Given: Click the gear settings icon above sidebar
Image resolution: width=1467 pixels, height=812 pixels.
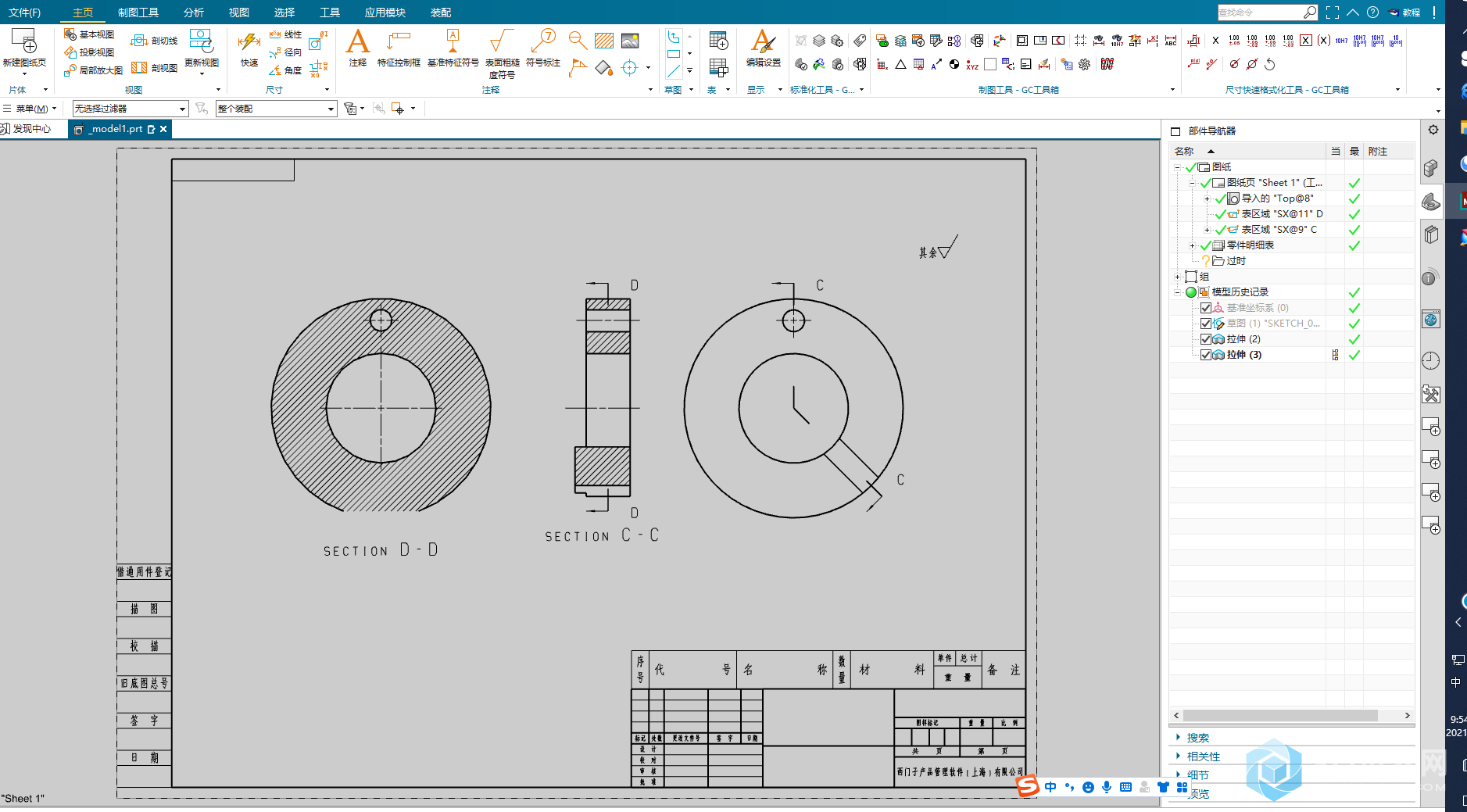Looking at the screenshot, I should 1433,130.
